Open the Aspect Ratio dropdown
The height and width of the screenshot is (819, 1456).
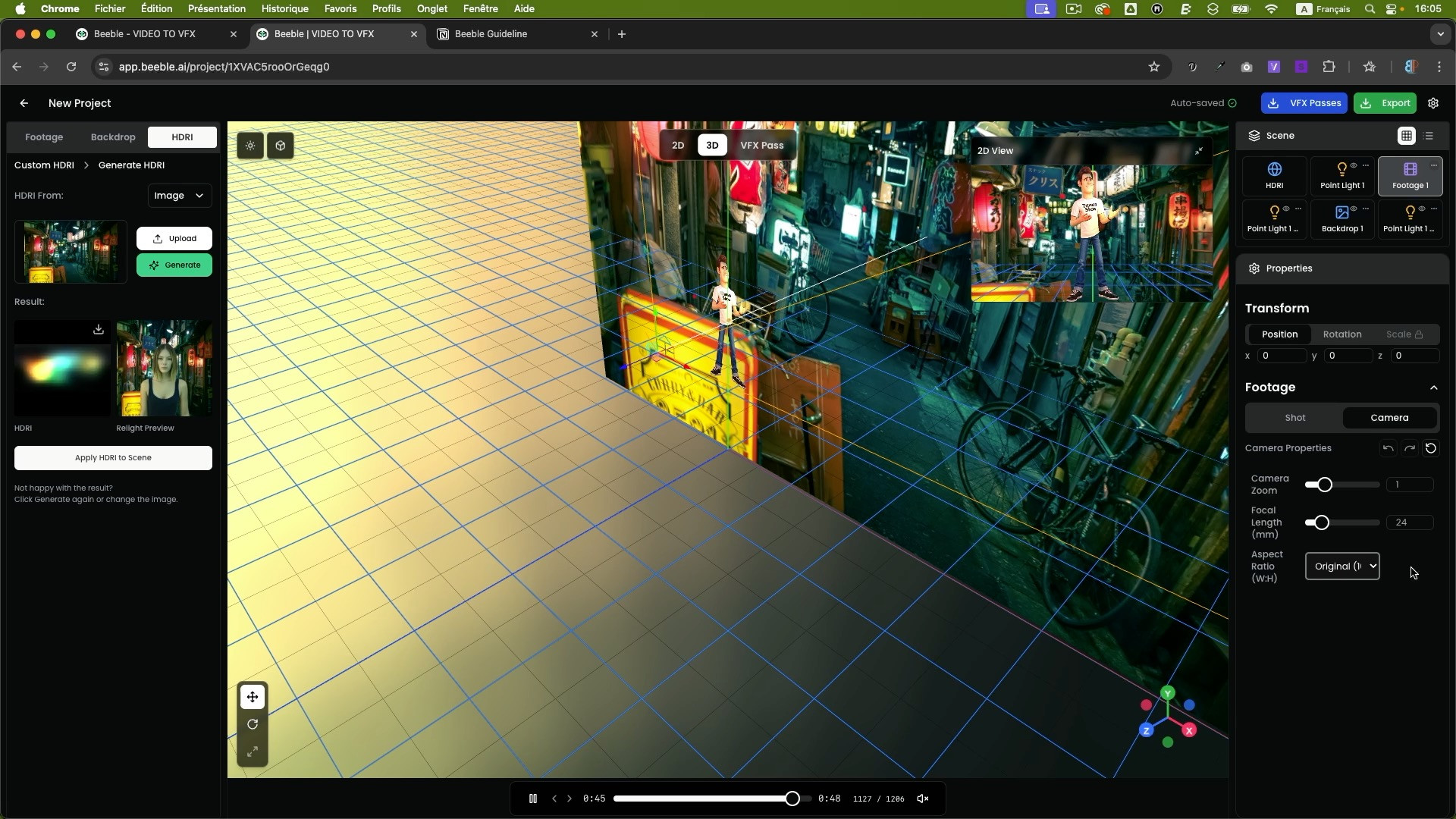1342,566
